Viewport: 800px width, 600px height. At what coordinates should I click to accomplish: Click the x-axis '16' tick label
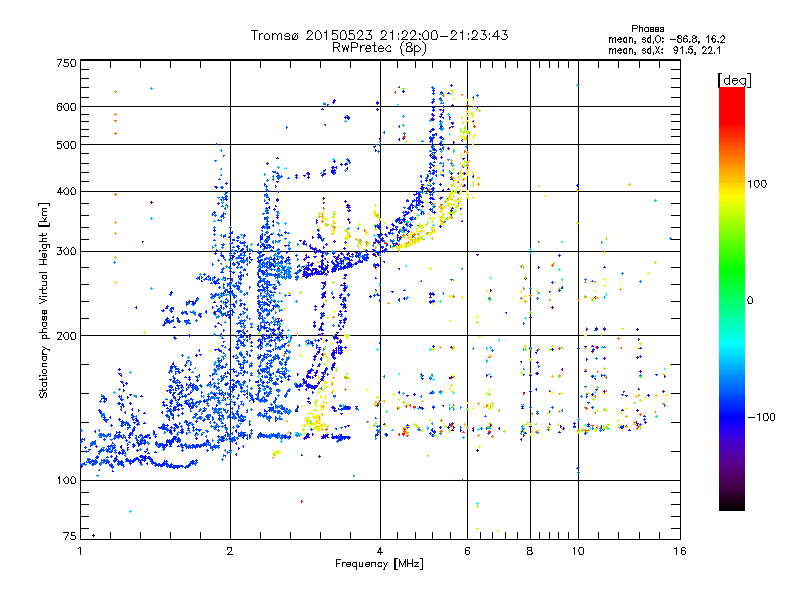(x=680, y=551)
